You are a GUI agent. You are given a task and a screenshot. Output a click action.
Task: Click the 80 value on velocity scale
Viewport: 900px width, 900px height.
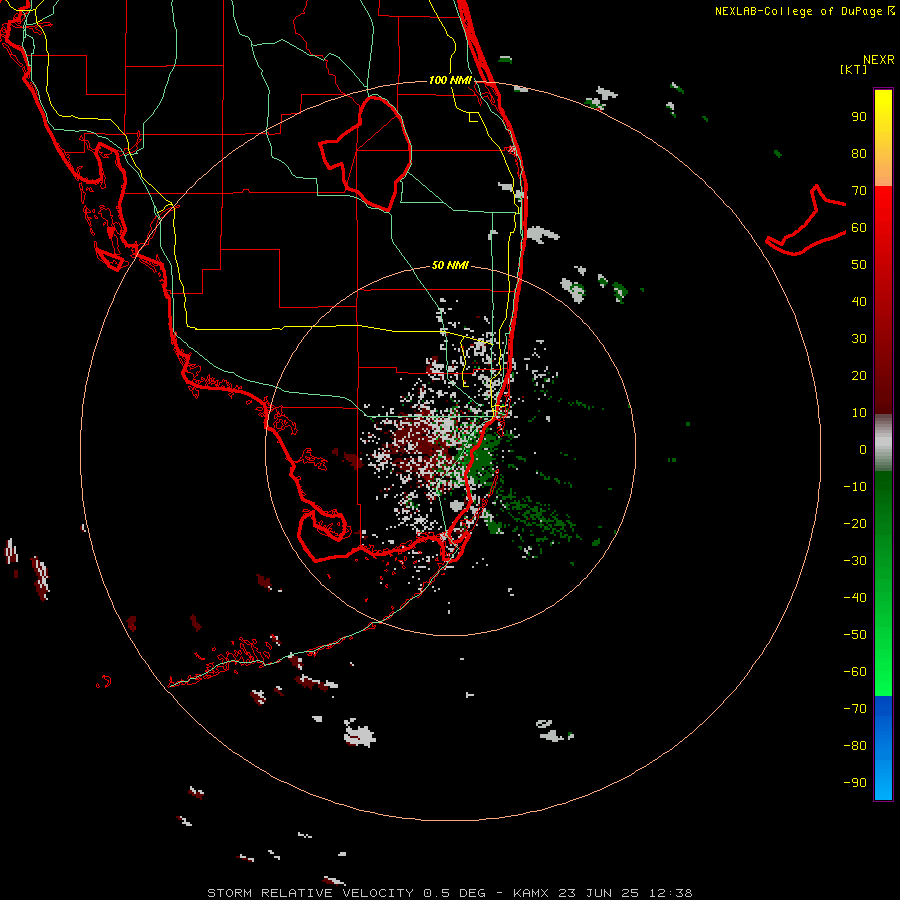[859, 154]
